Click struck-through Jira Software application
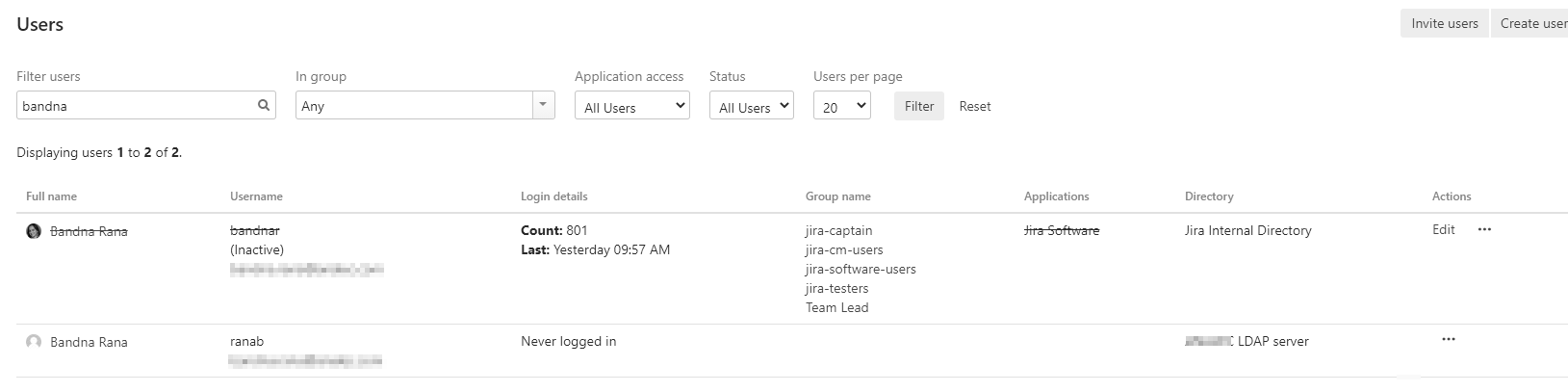1568x392 pixels. [x=1062, y=230]
